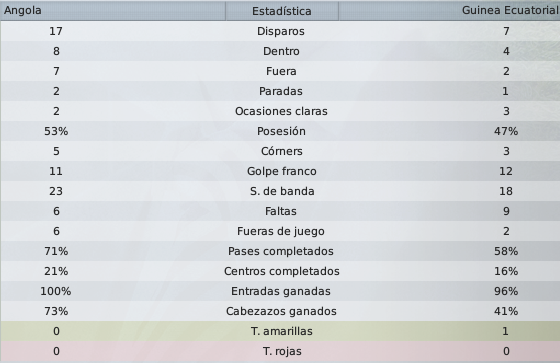560x363 pixels.
Task: Click the Posesión statistic label
Action: click(x=281, y=131)
